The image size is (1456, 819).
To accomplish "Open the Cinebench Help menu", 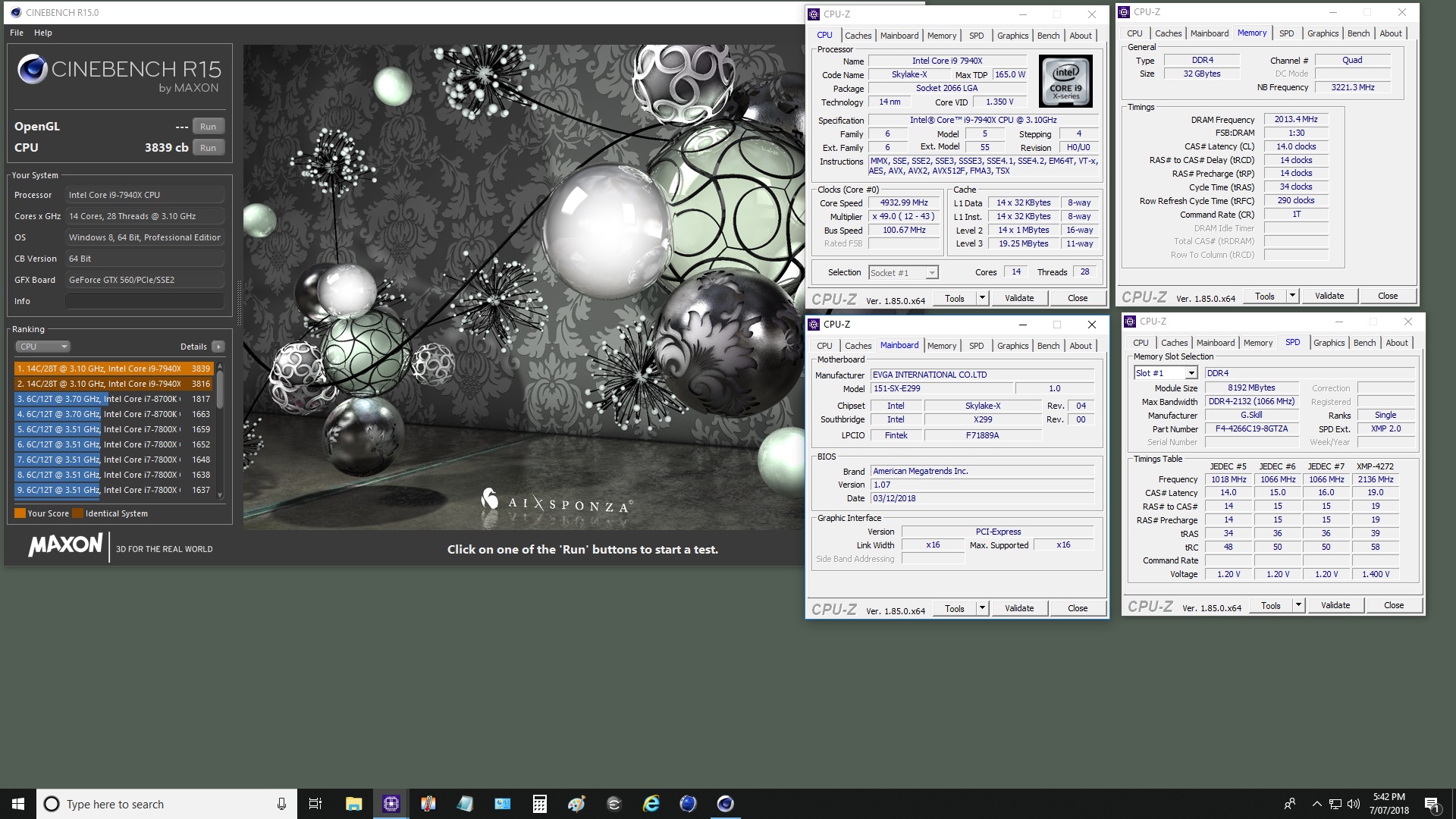I will (43, 33).
